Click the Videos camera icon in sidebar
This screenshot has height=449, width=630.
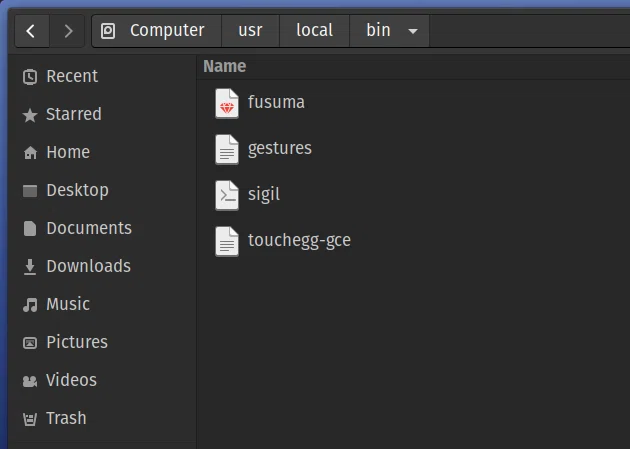click(x=30, y=381)
